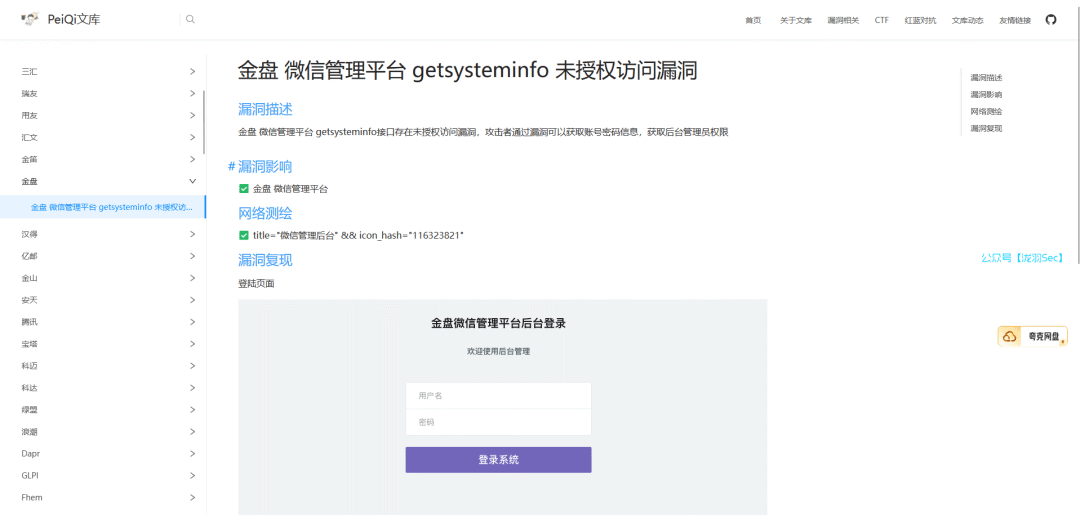Viewport: 1080px width, 515px height.
Task: Jump to 漏洞描述 in page outline
Action: tap(986, 78)
